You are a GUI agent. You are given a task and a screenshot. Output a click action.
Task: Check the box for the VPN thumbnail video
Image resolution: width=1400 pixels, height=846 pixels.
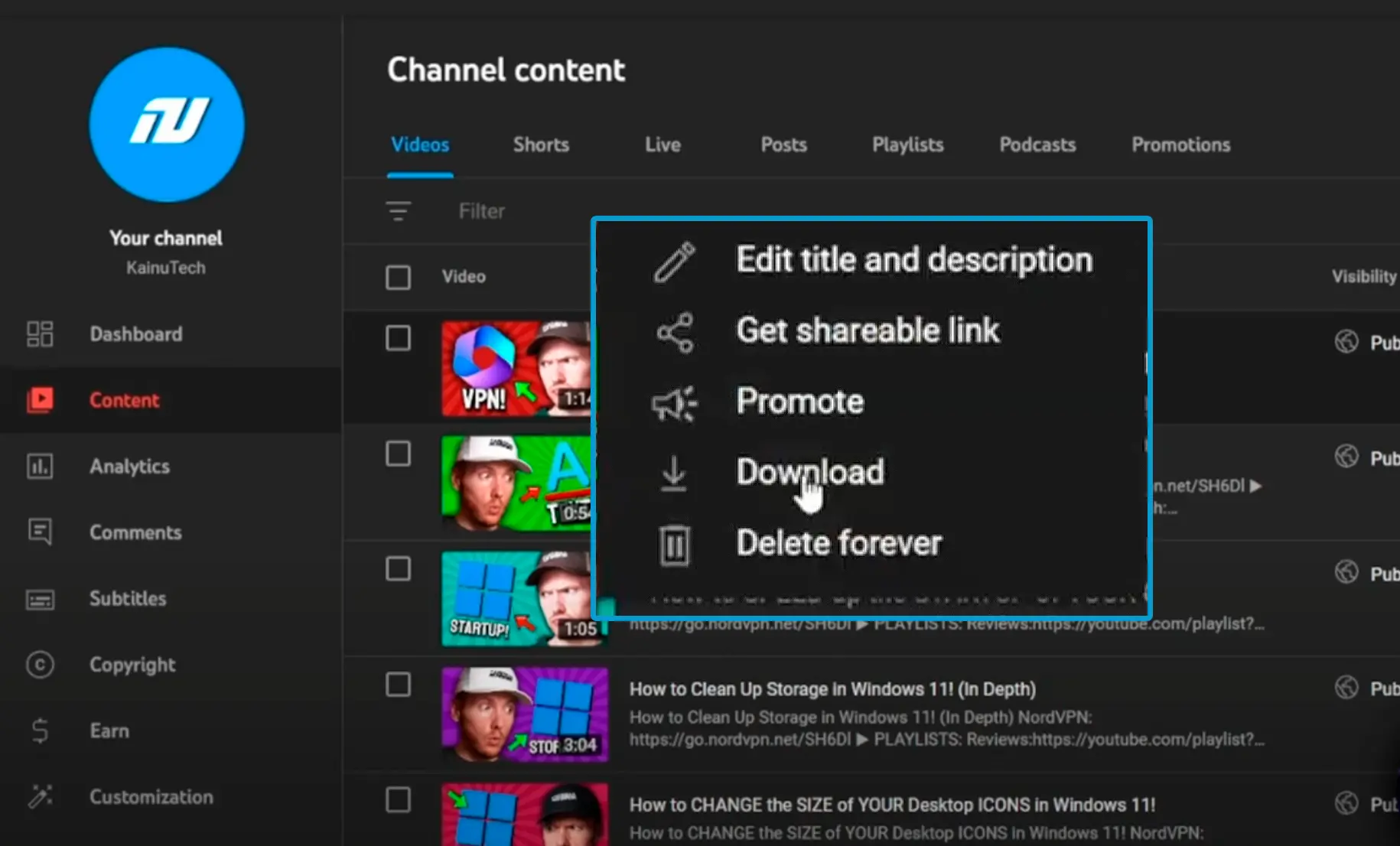(398, 338)
